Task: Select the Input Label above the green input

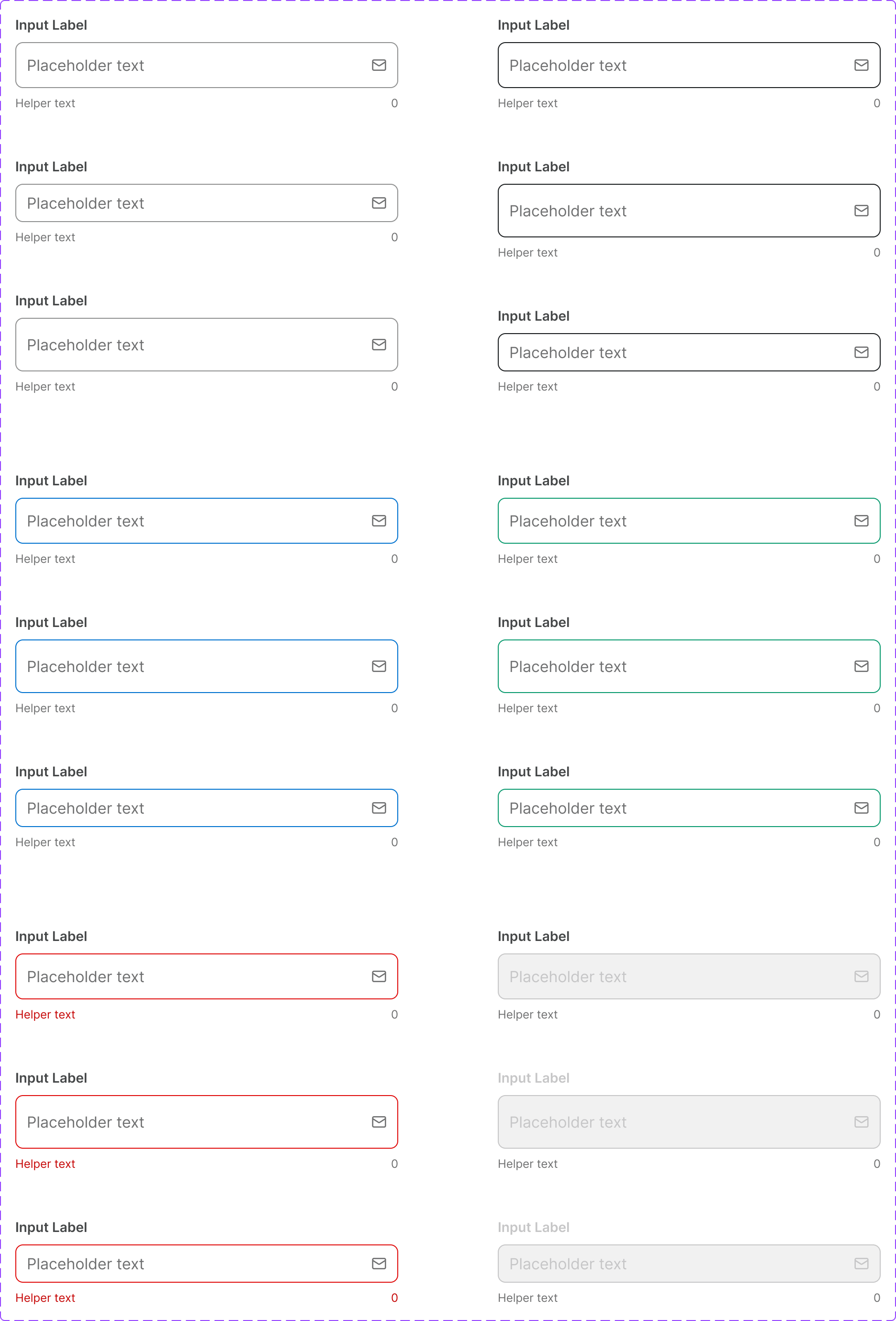Action: 533,481
